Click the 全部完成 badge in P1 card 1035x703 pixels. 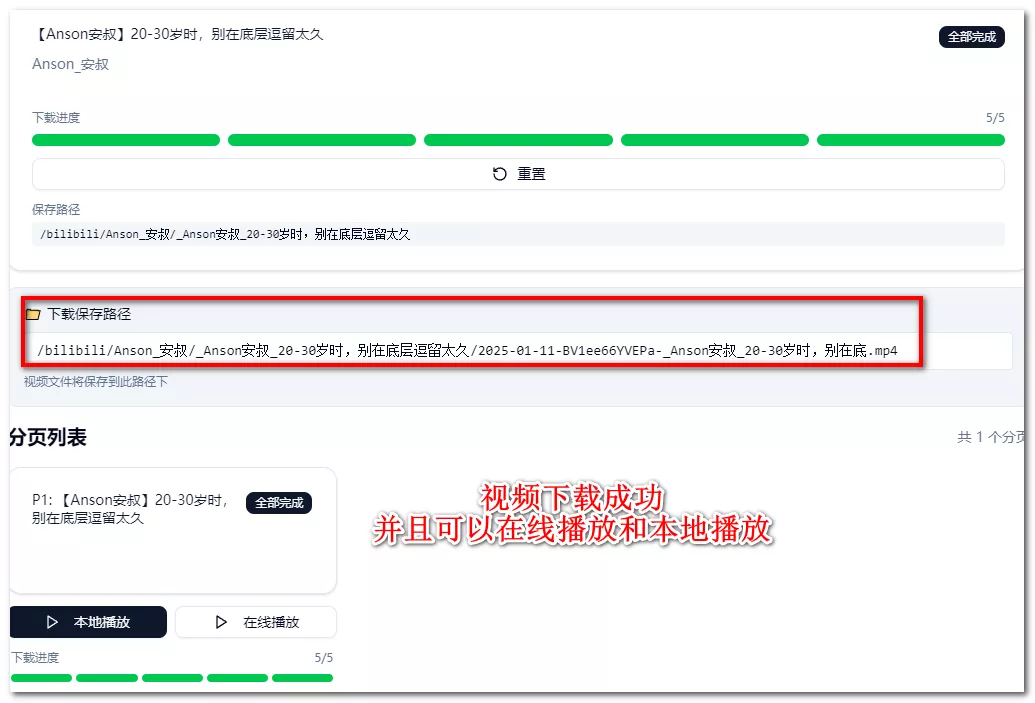click(278, 503)
